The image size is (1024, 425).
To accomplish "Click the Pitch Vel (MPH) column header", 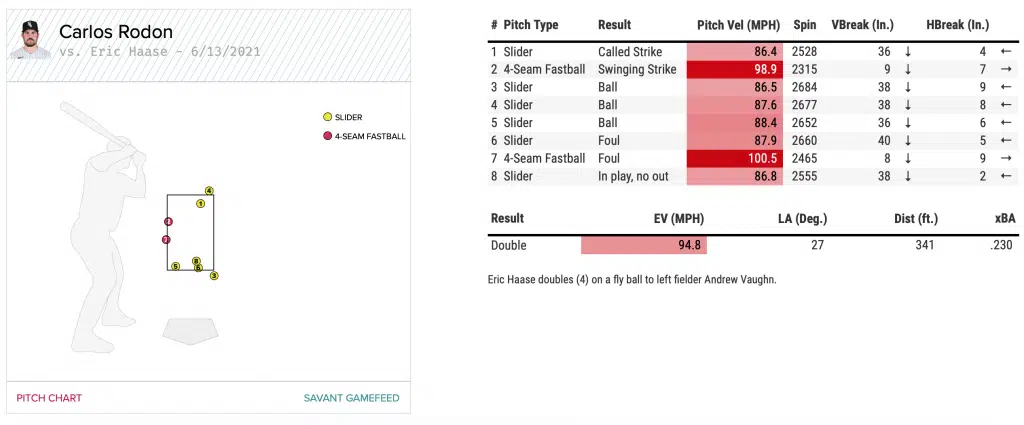I will click(738, 25).
